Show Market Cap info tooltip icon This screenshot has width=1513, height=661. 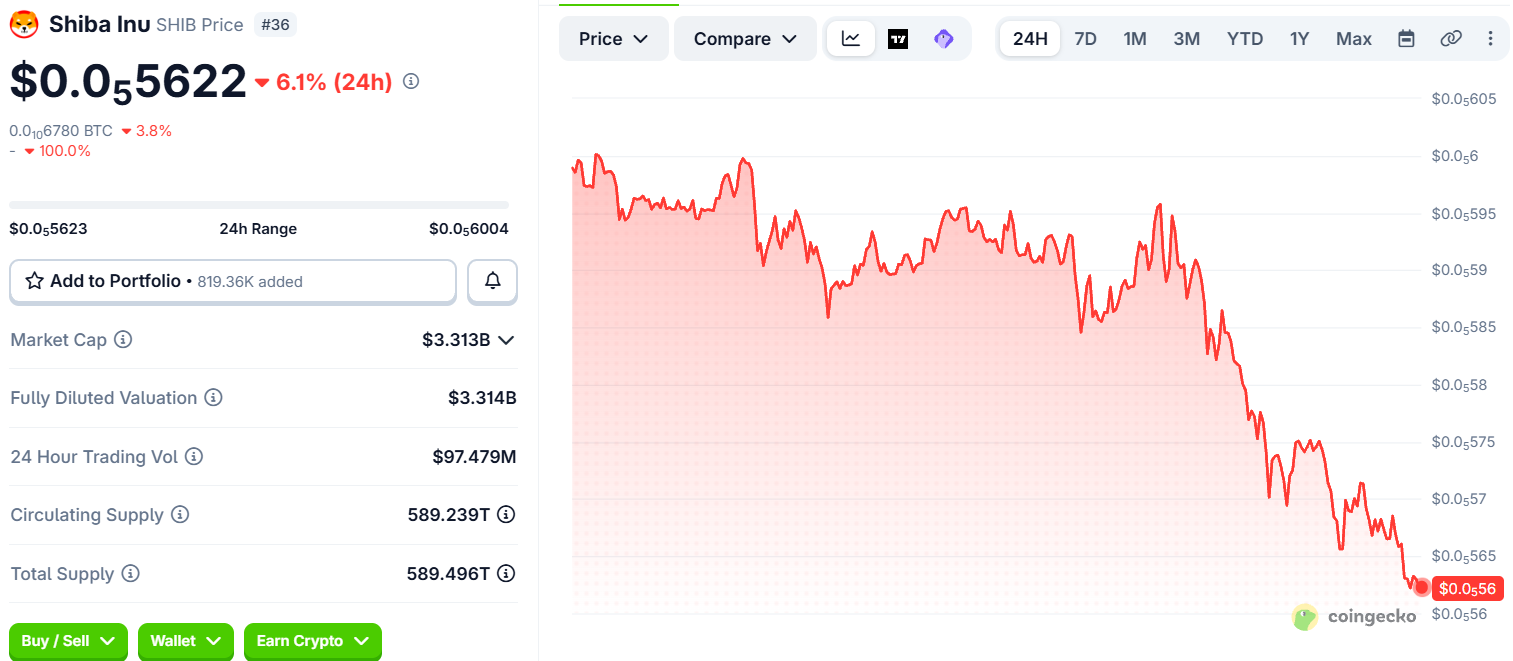coord(123,340)
